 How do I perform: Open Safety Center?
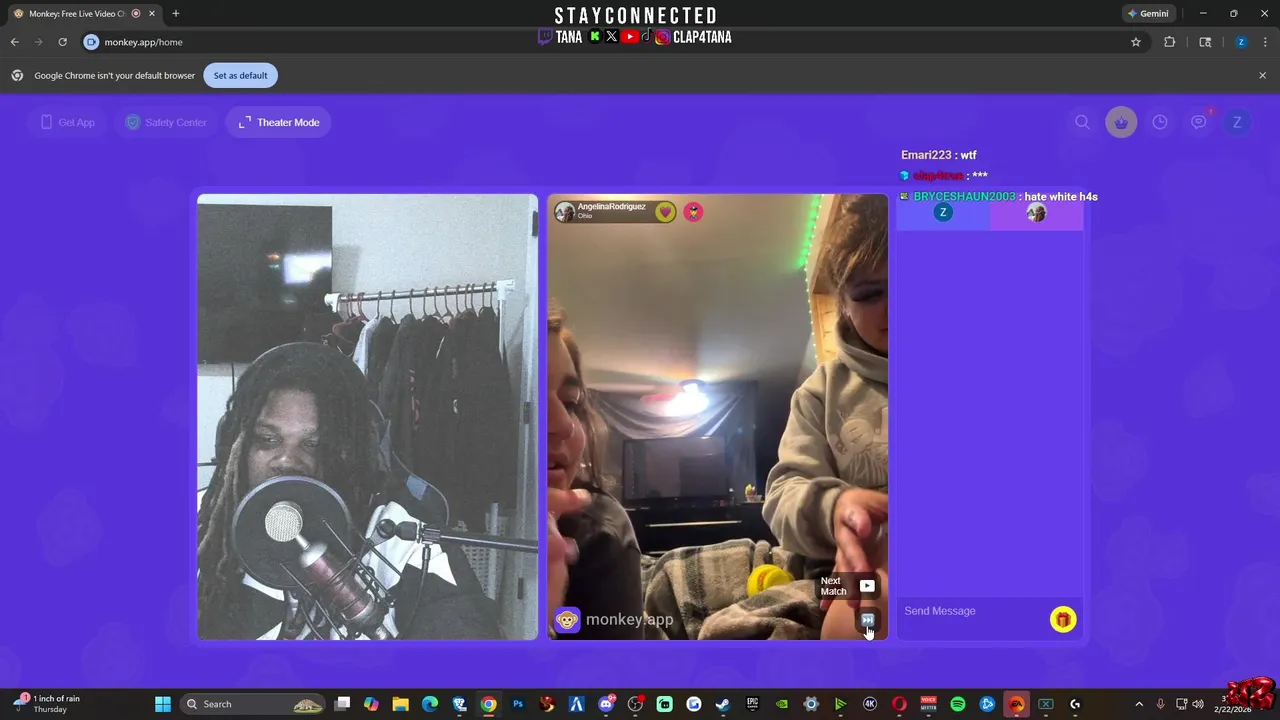pos(166,122)
